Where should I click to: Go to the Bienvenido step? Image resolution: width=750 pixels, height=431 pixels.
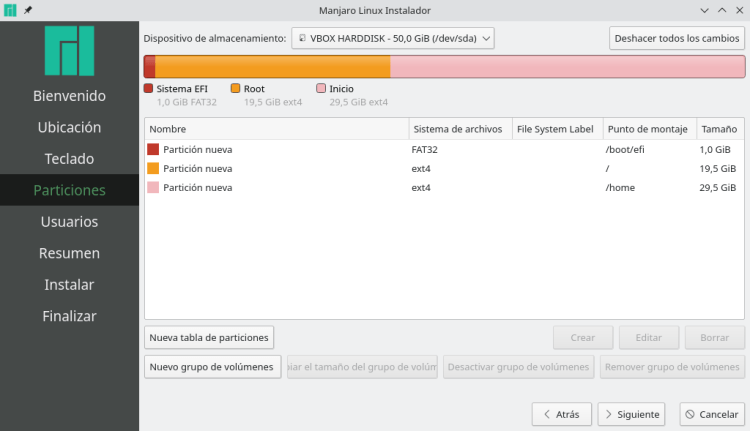coord(69,96)
